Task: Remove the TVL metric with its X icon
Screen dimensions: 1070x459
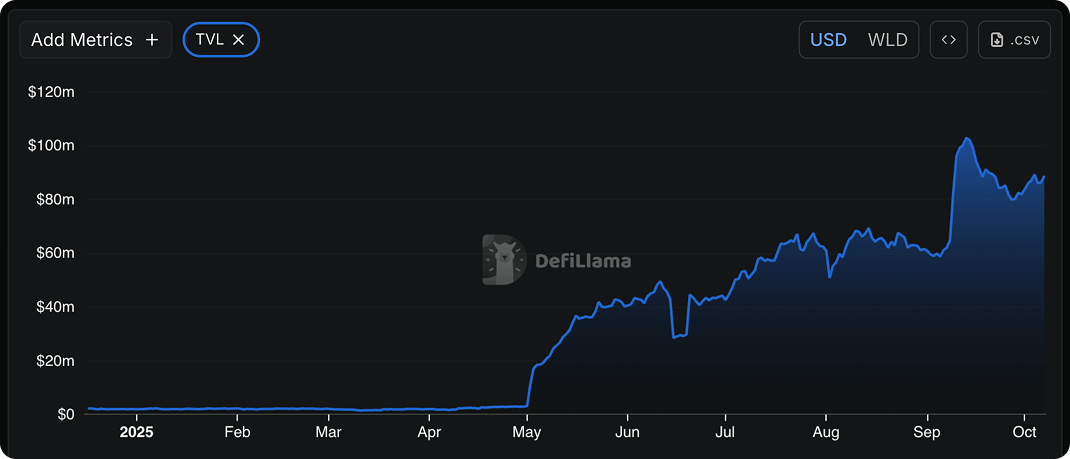Action: point(238,40)
